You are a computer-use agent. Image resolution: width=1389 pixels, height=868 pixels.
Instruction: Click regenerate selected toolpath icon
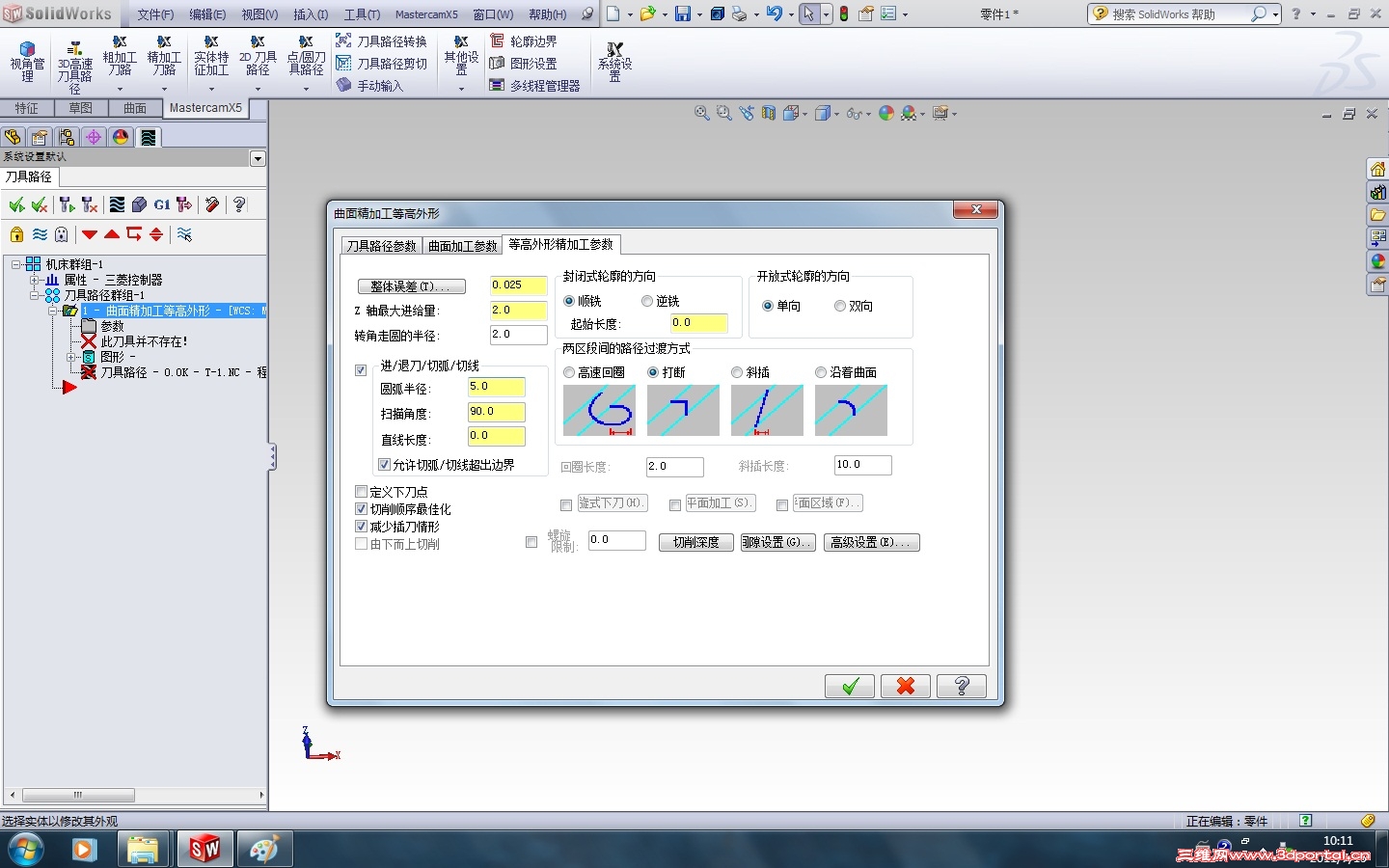pyautogui.click(x=67, y=204)
